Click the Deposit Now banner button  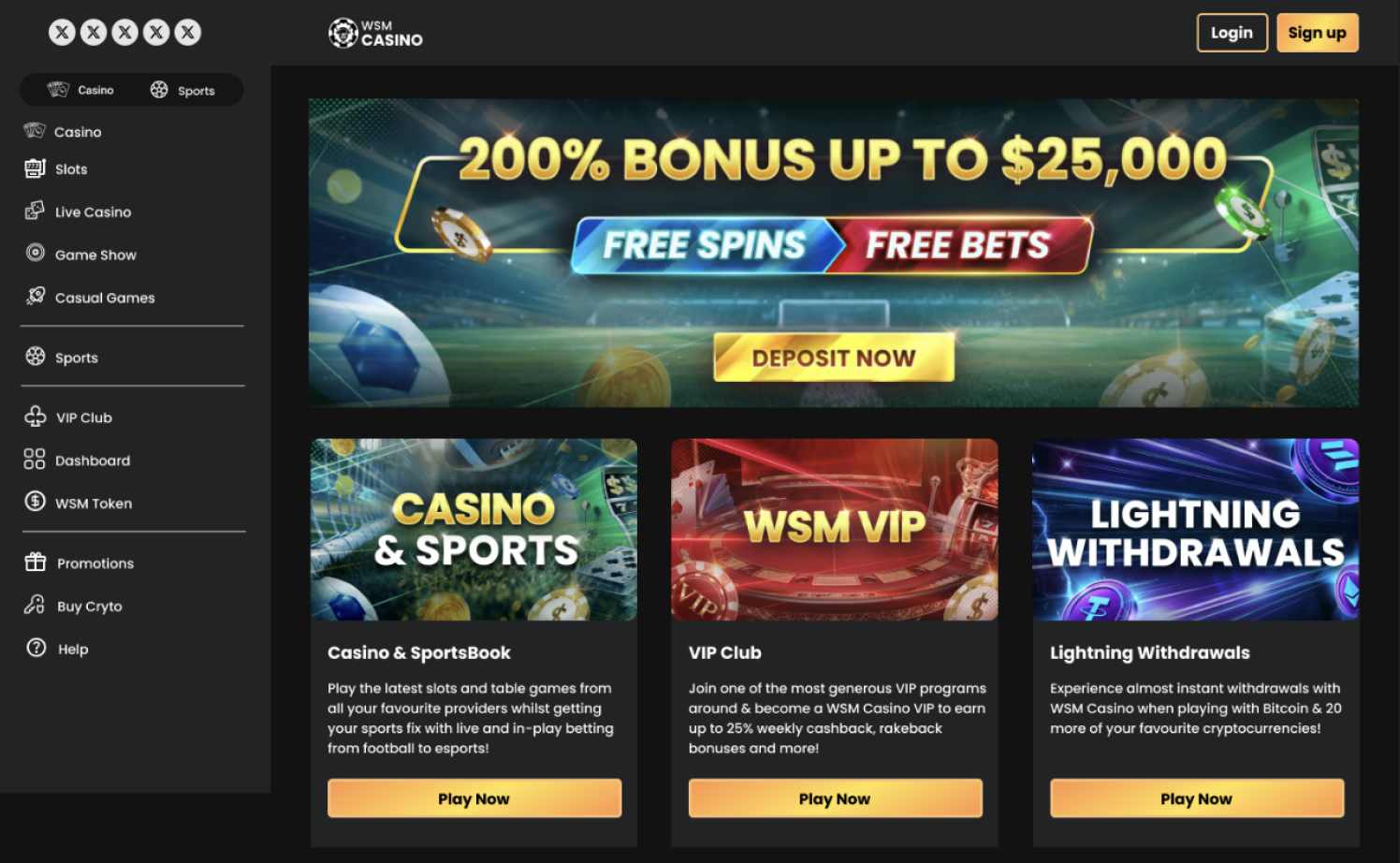tap(834, 358)
